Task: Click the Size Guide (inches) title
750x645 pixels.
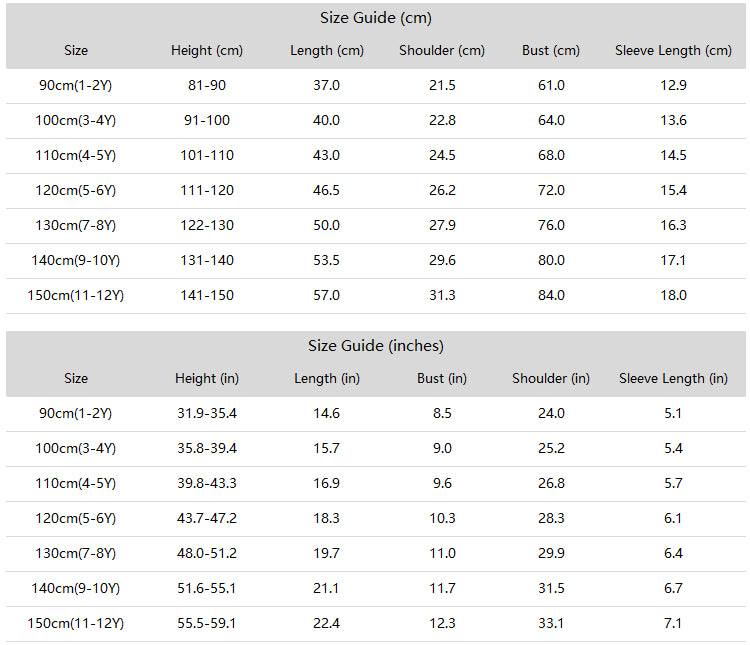Action: (375, 346)
